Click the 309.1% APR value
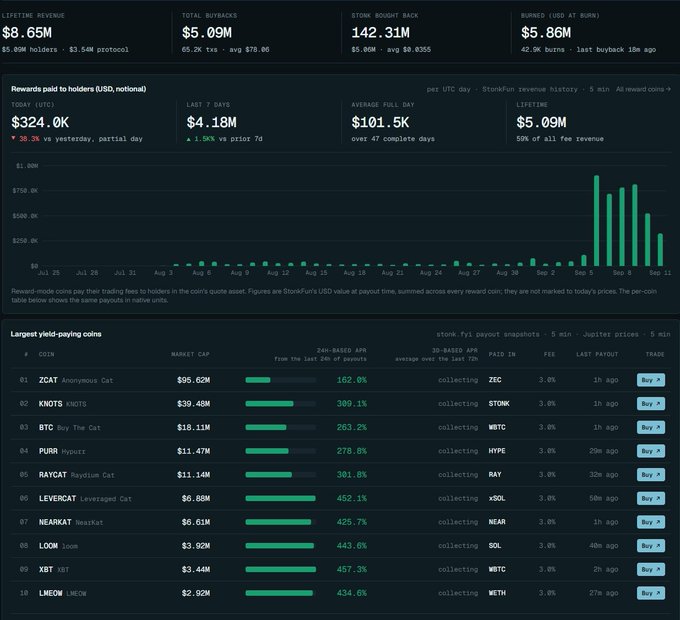The height and width of the screenshot is (620, 680). pyautogui.click(x=352, y=404)
